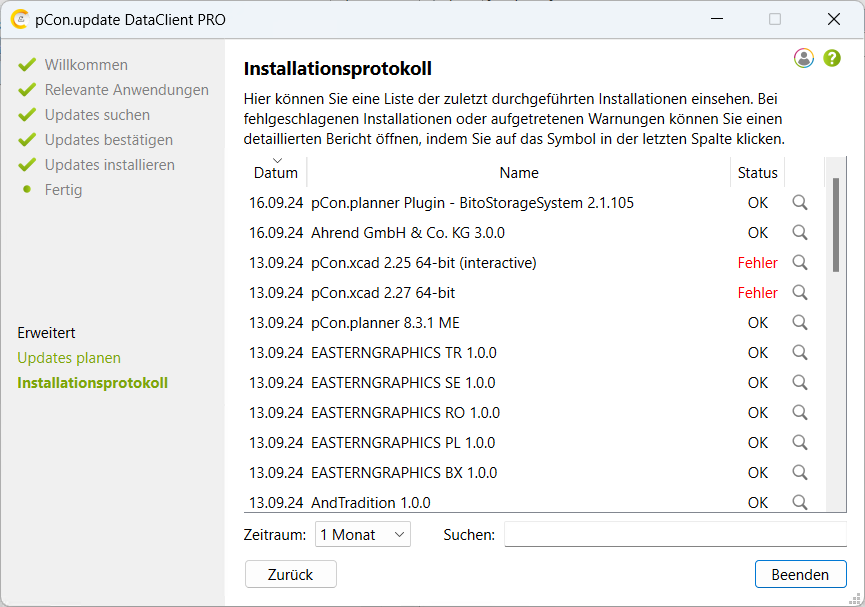
Task: Open report for BitoStorageSystem 2.1.105 plugin
Action: pos(800,203)
